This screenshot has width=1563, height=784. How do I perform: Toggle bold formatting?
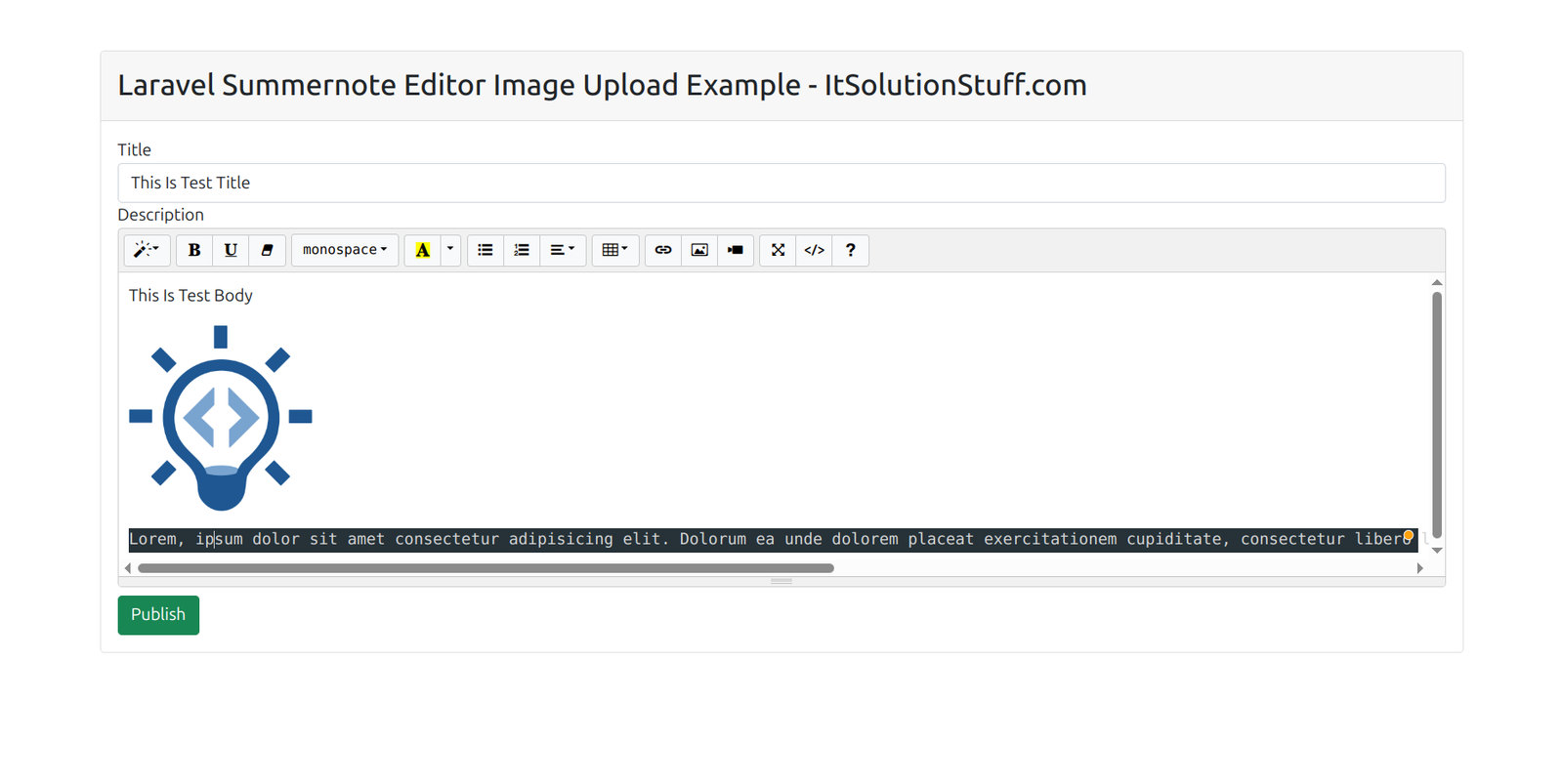pos(194,250)
